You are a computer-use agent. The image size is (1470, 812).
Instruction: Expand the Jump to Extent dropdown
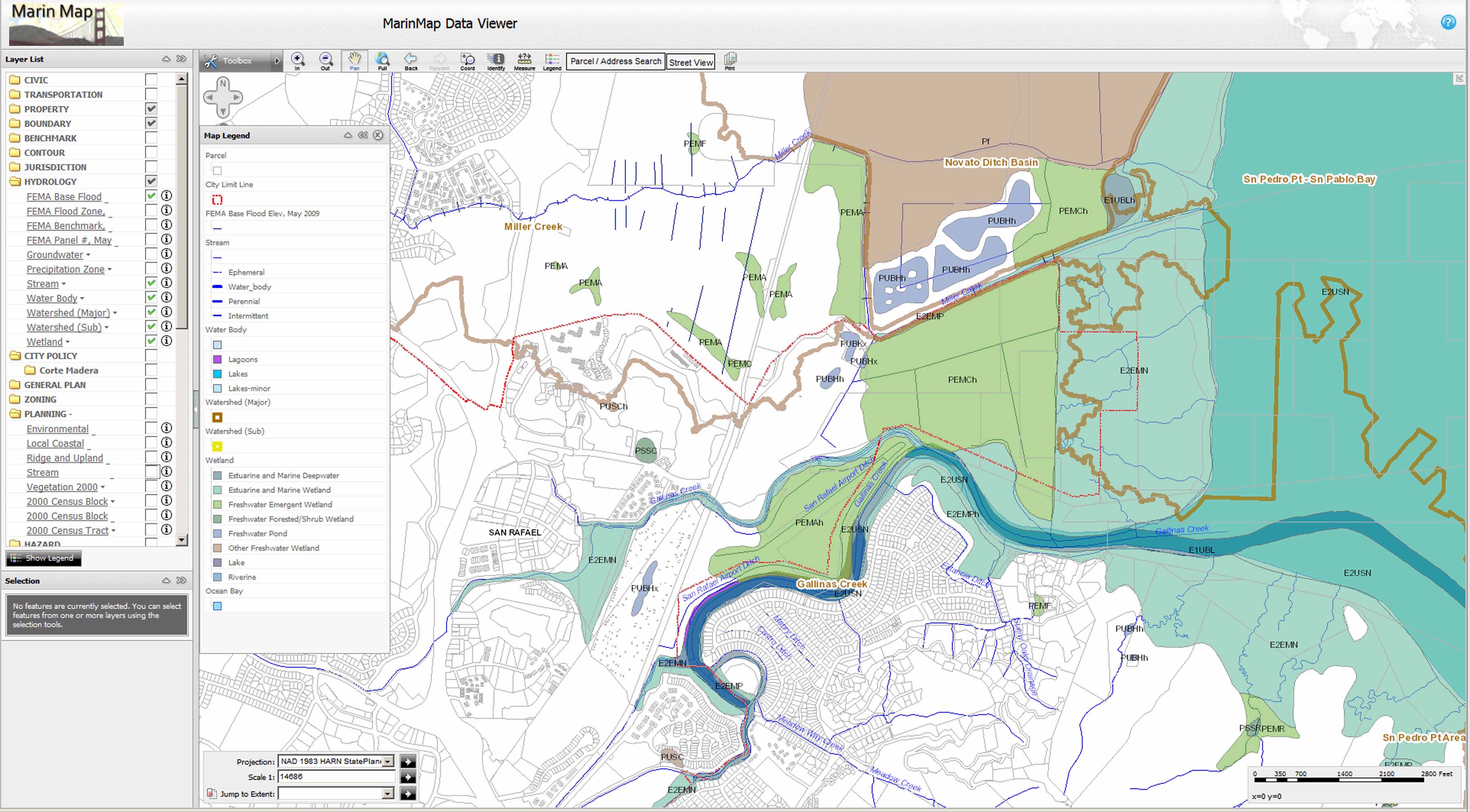click(388, 794)
